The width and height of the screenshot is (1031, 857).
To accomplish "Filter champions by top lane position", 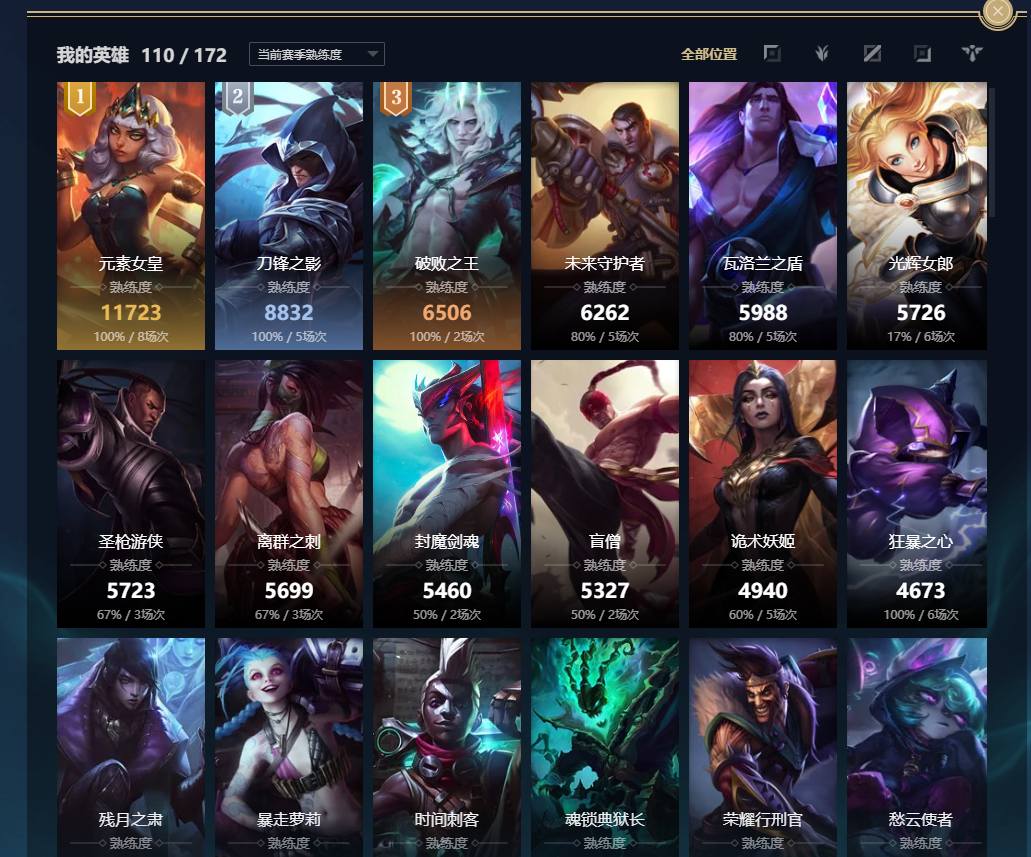I will tap(772, 53).
